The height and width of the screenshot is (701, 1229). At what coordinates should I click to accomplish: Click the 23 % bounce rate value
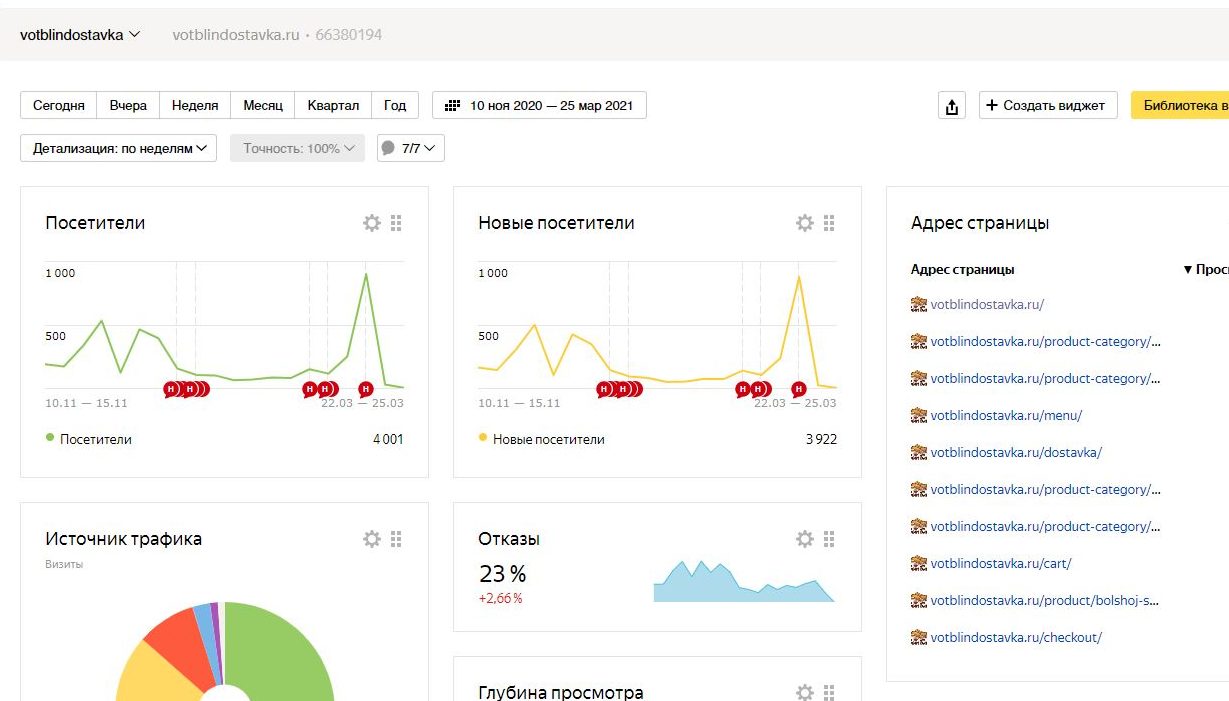click(502, 574)
